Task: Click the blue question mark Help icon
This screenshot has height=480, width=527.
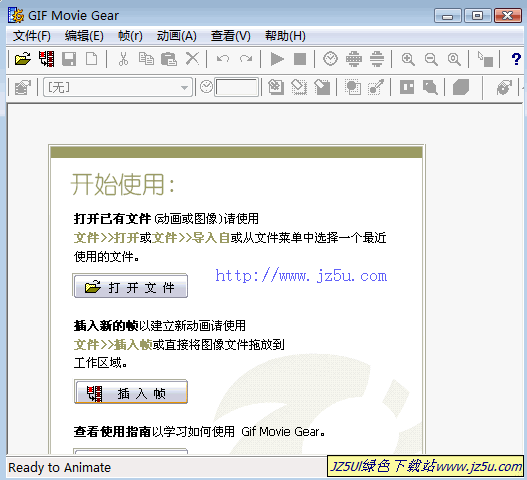Action: coord(516,59)
